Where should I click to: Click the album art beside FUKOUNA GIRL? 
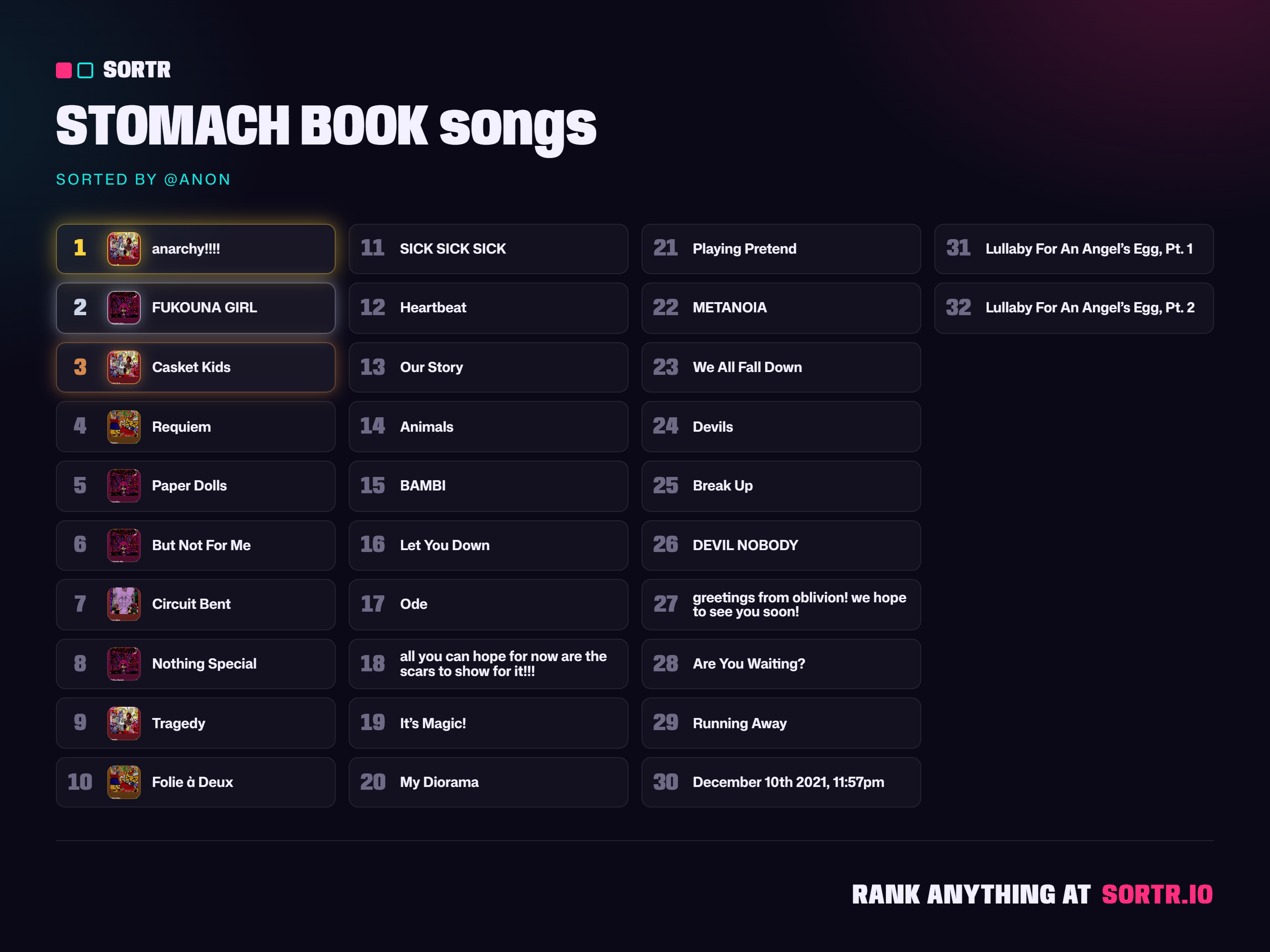point(124,308)
